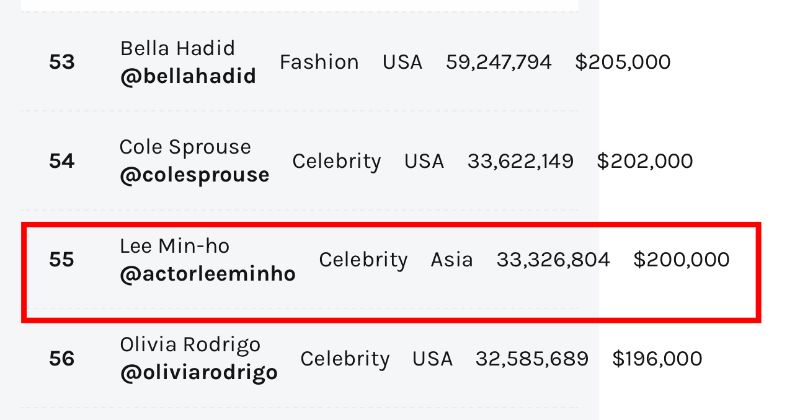Click rank number 54
Viewport: 800px width, 420px height.
pyautogui.click(x=62, y=161)
